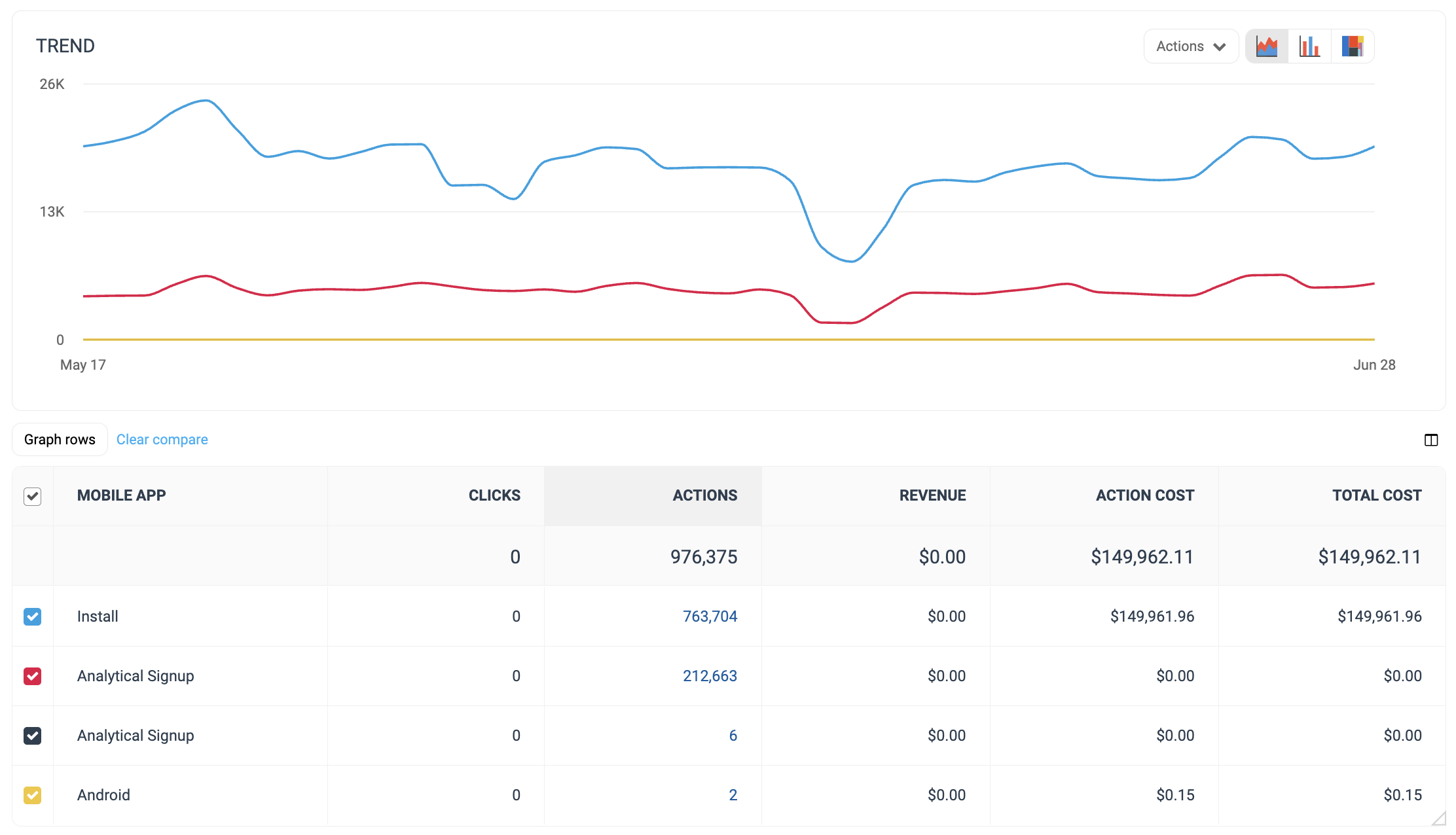Open the Actions metric dropdown
This screenshot has height=835, width=1456.
click(x=1191, y=46)
